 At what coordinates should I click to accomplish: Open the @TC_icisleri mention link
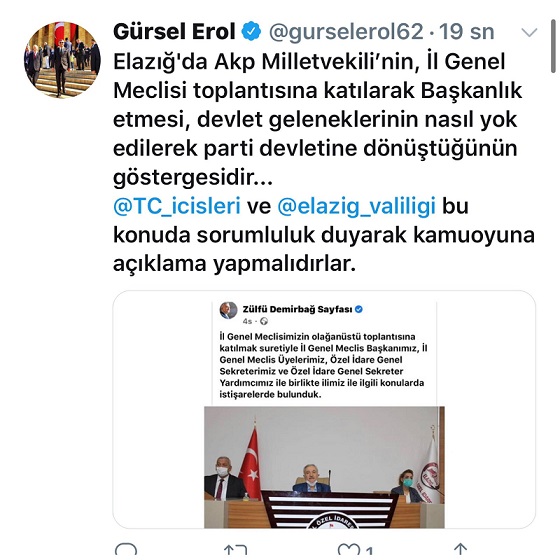177,206
